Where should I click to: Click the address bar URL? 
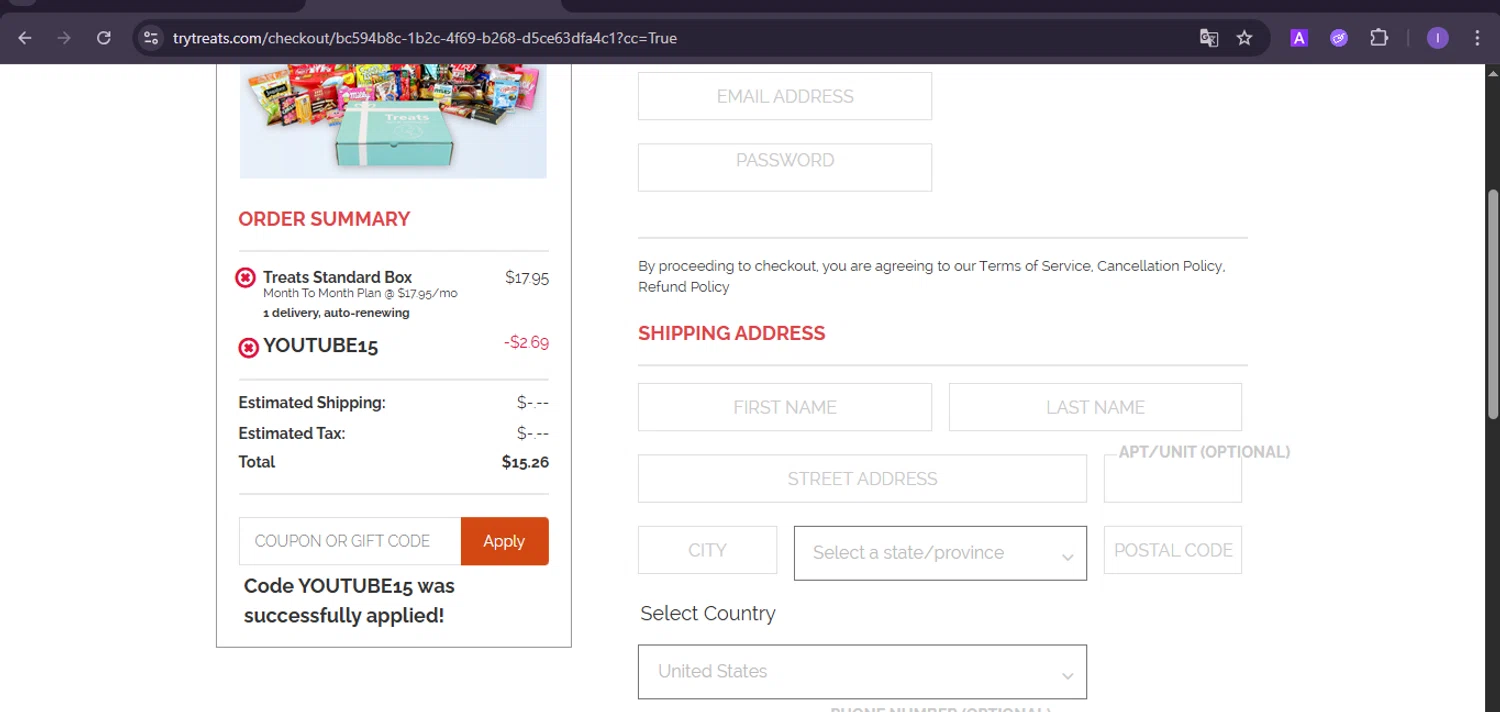(x=425, y=38)
